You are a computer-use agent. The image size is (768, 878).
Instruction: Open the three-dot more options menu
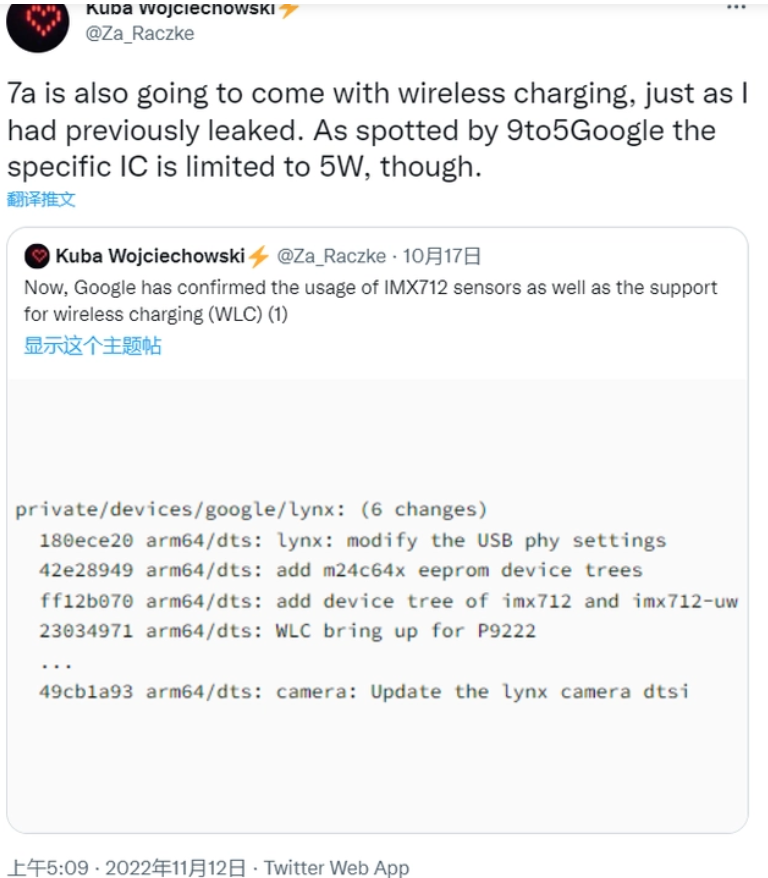click(736, 7)
